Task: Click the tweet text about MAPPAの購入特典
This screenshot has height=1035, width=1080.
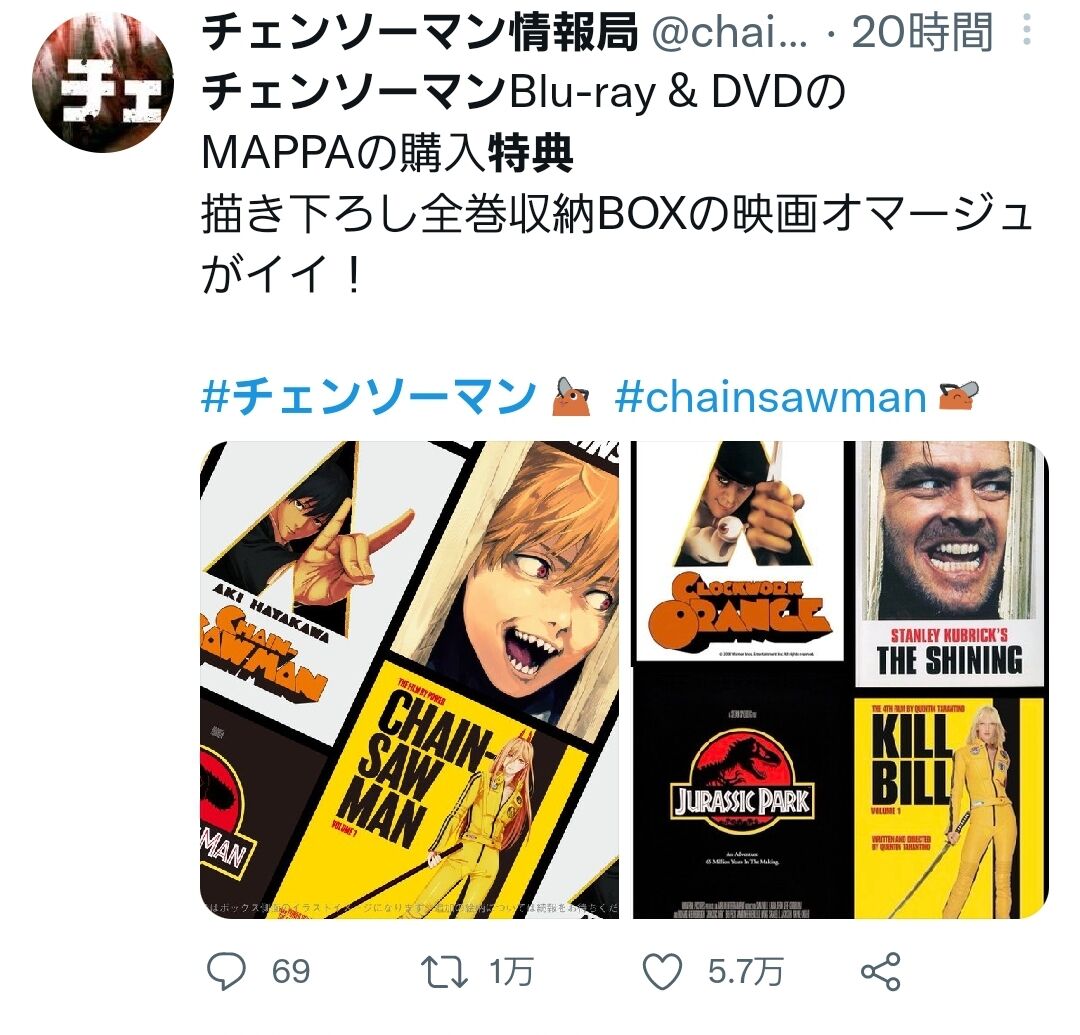Action: click(388, 153)
